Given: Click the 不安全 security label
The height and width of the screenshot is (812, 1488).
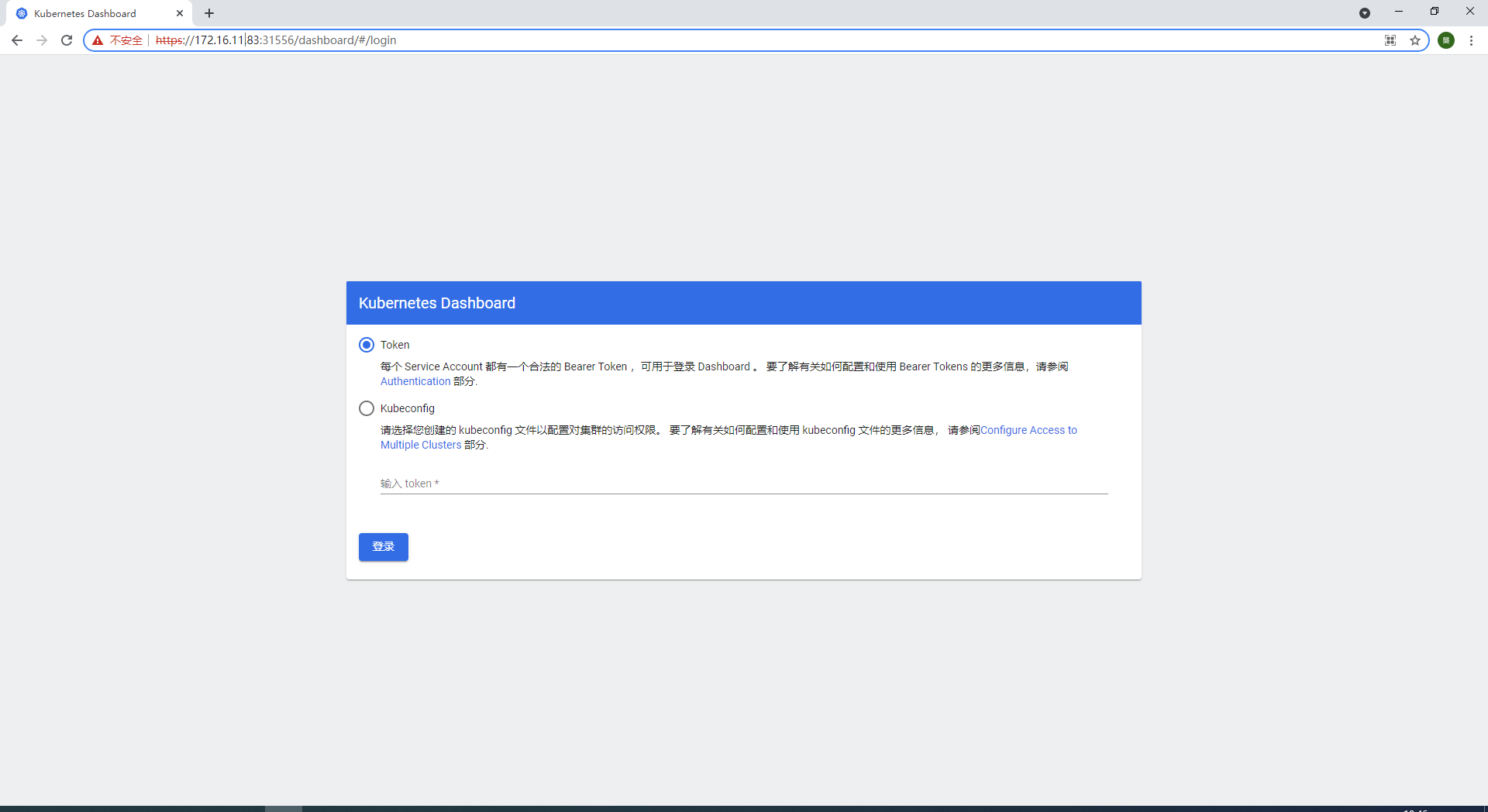Looking at the screenshot, I should pyautogui.click(x=126, y=40).
